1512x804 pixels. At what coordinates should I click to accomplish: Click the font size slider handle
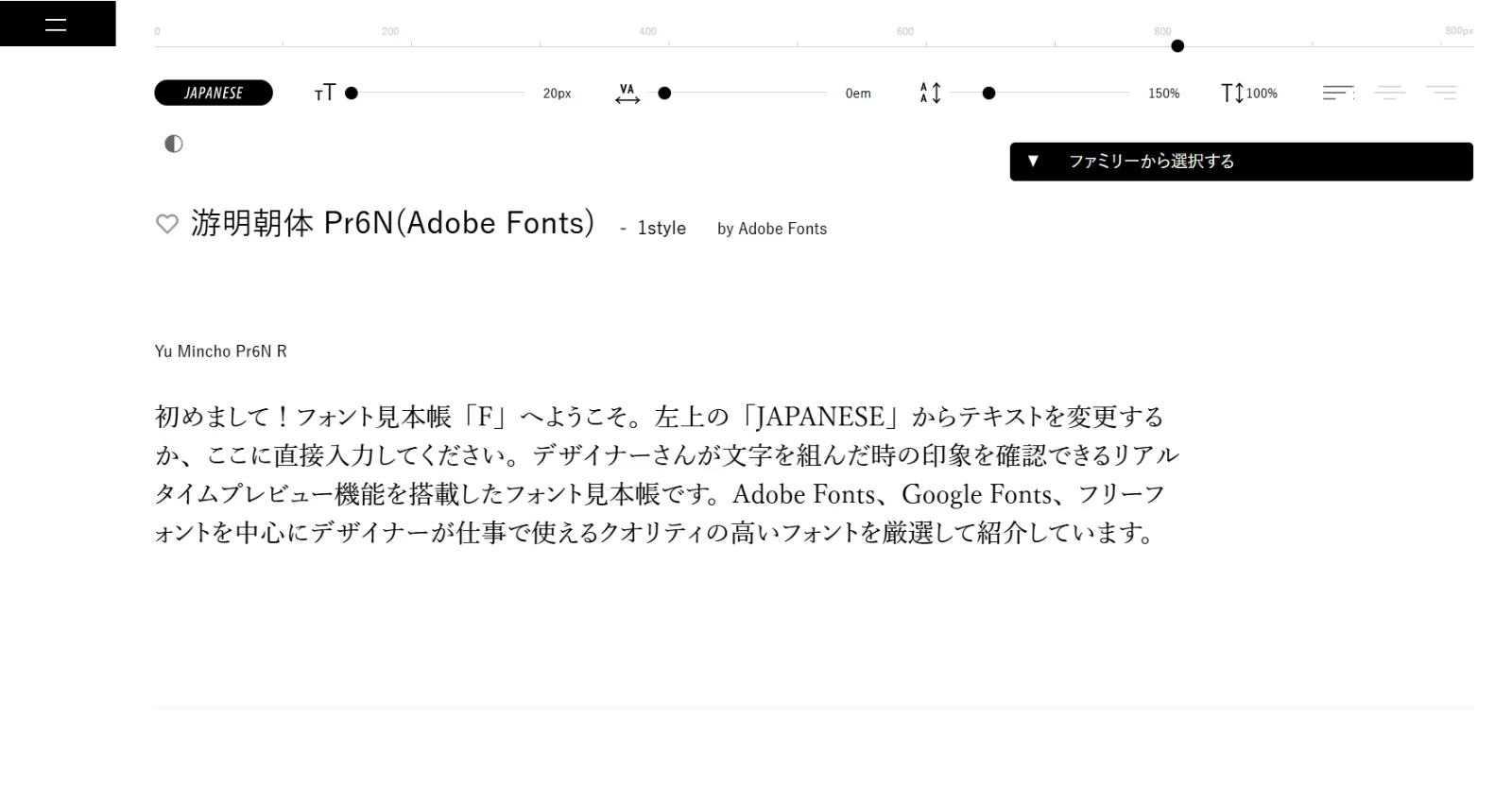tap(352, 94)
